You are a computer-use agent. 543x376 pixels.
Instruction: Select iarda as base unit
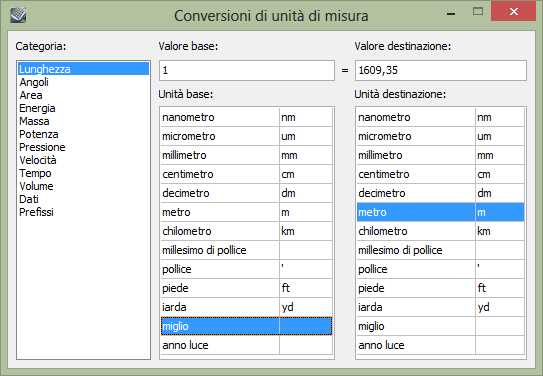coord(246,307)
